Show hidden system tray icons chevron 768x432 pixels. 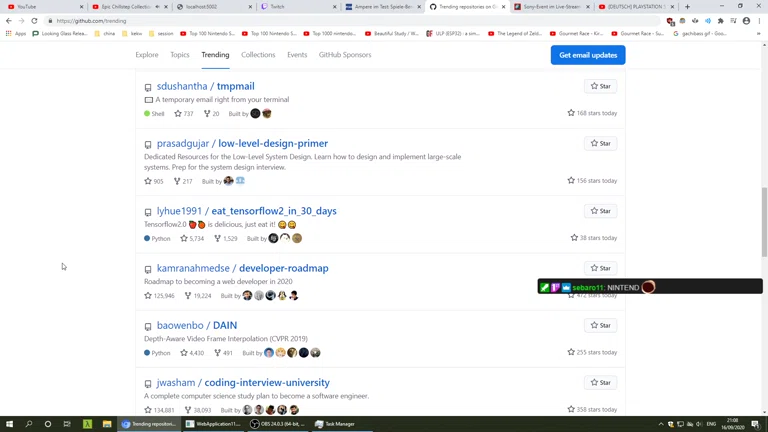[x=661, y=424]
